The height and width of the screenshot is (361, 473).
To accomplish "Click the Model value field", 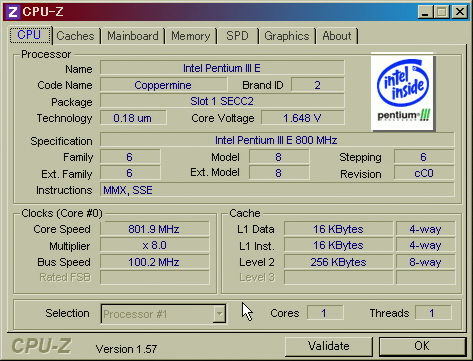I will pos(279,157).
